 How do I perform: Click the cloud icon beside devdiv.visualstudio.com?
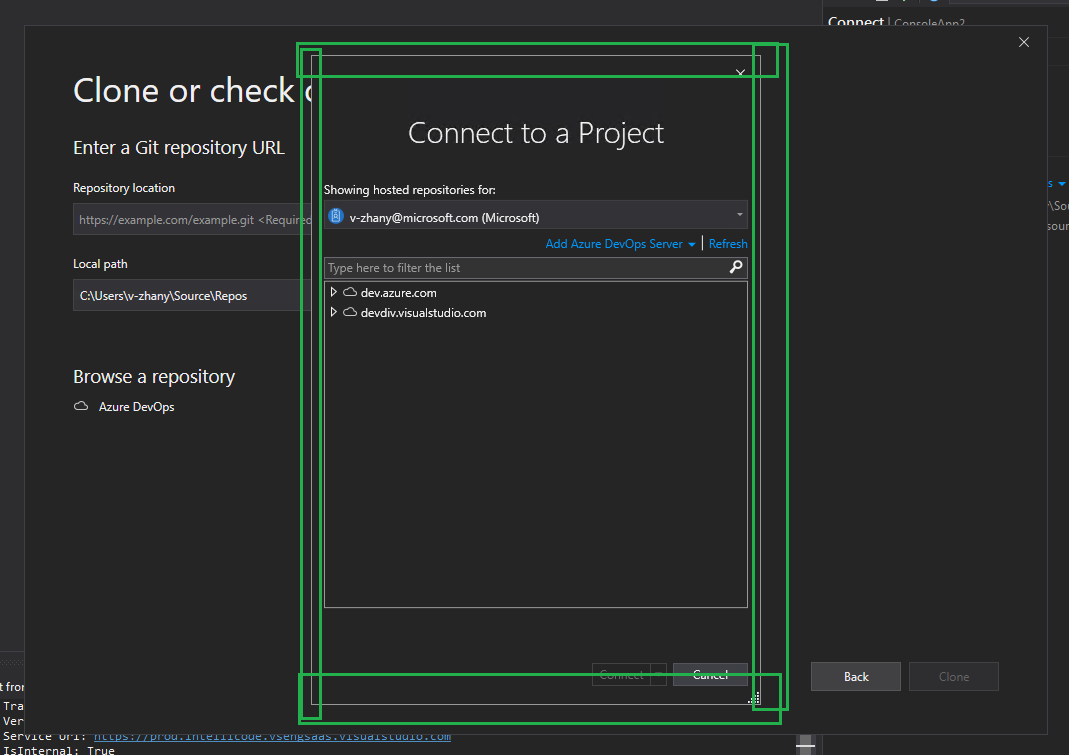[x=349, y=312]
